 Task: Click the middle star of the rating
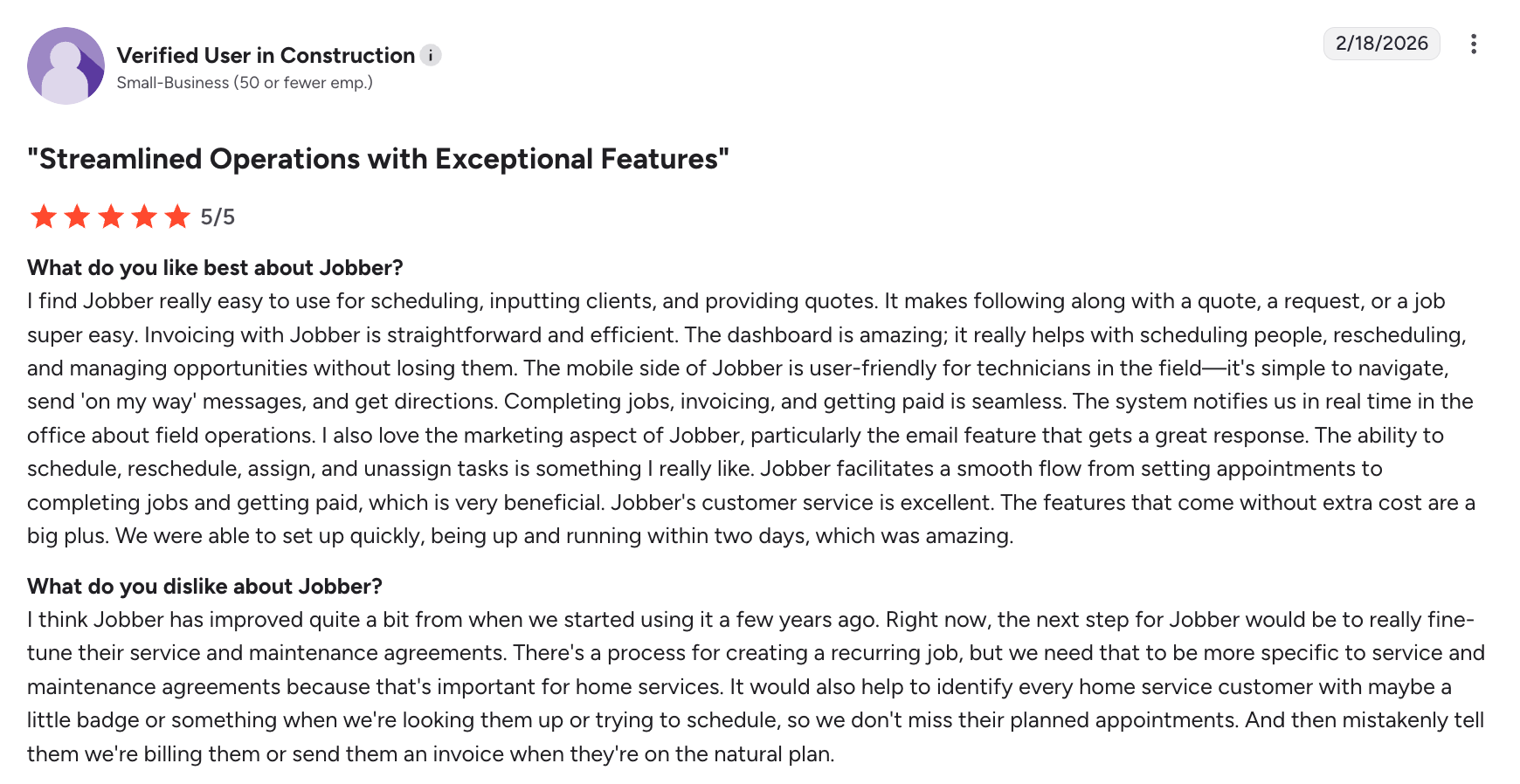[x=109, y=217]
